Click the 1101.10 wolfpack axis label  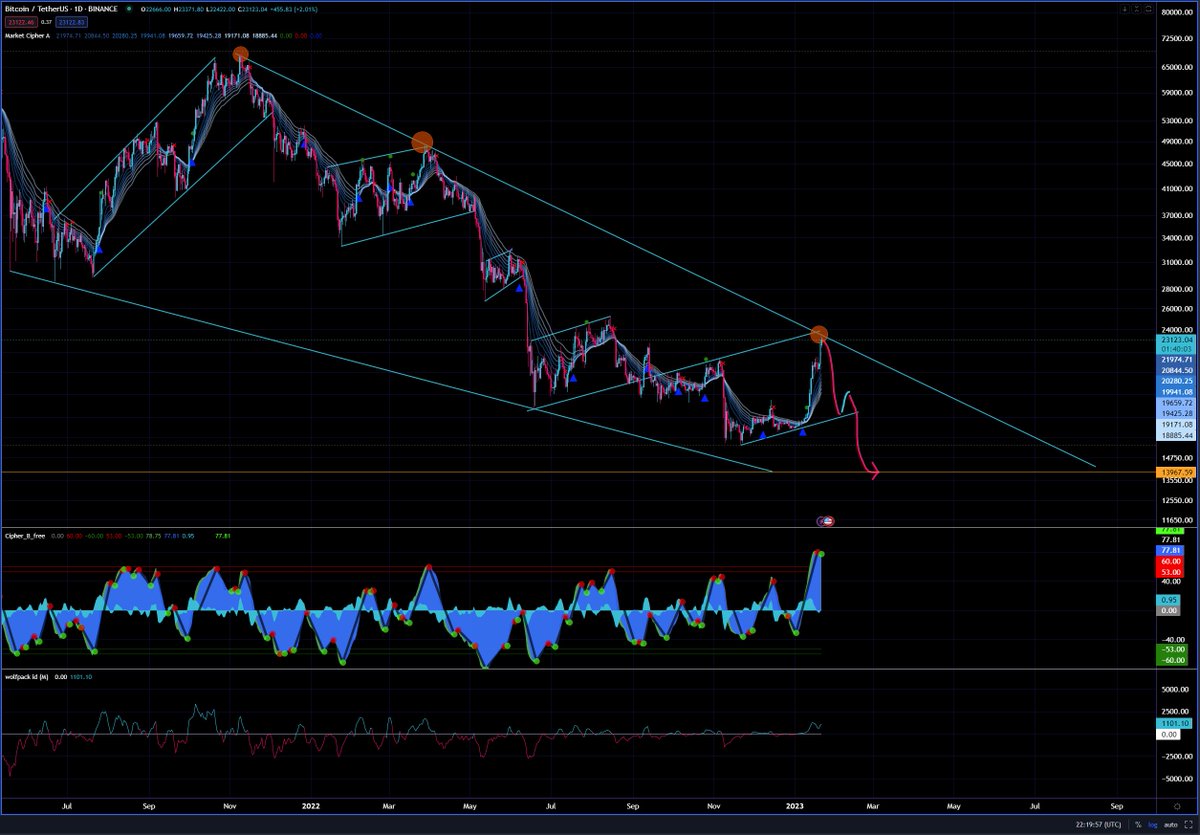(x=1173, y=723)
